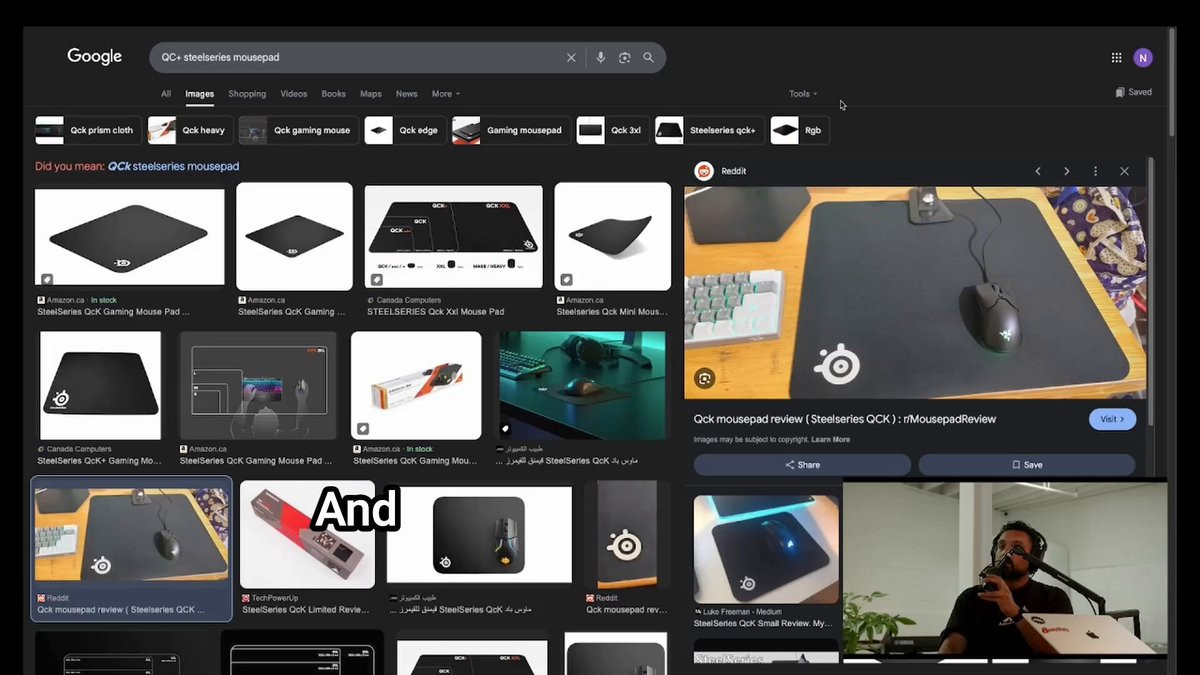Click the Share button
Image resolution: width=1200 pixels, height=675 pixels.
[x=802, y=465]
